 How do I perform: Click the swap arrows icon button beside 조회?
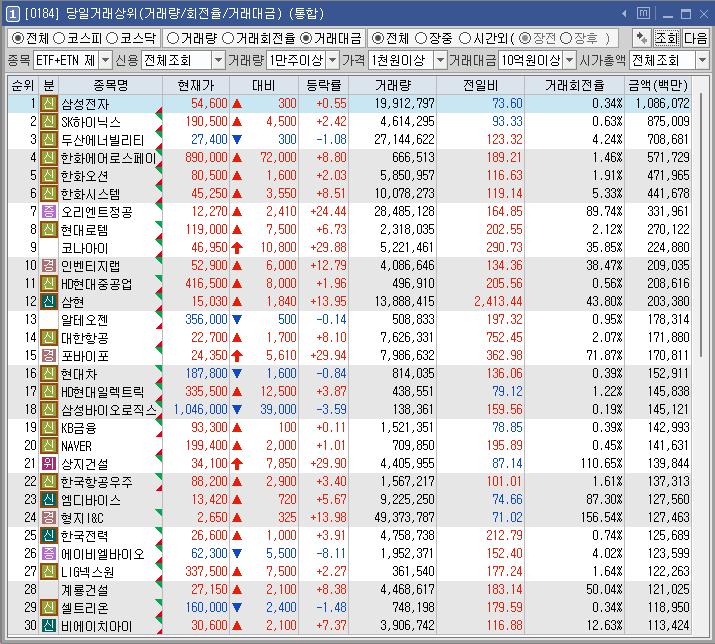tap(642, 38)
